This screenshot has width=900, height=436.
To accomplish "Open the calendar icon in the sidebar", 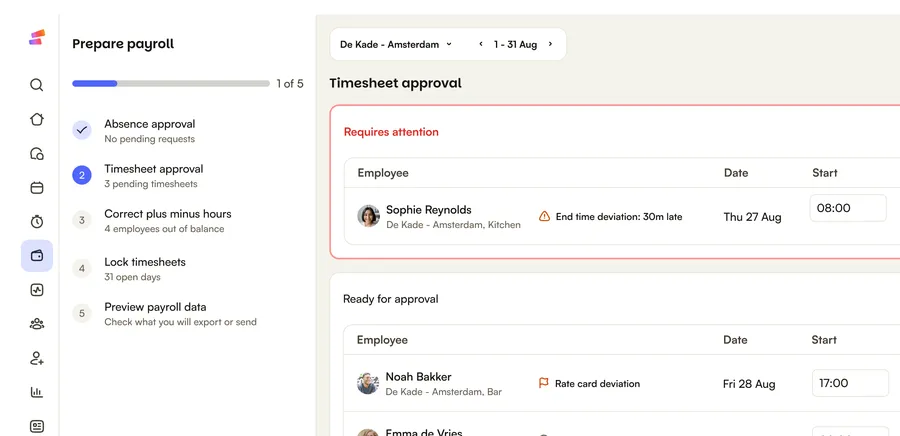I will pyautogui.click(x=37, y=188).
